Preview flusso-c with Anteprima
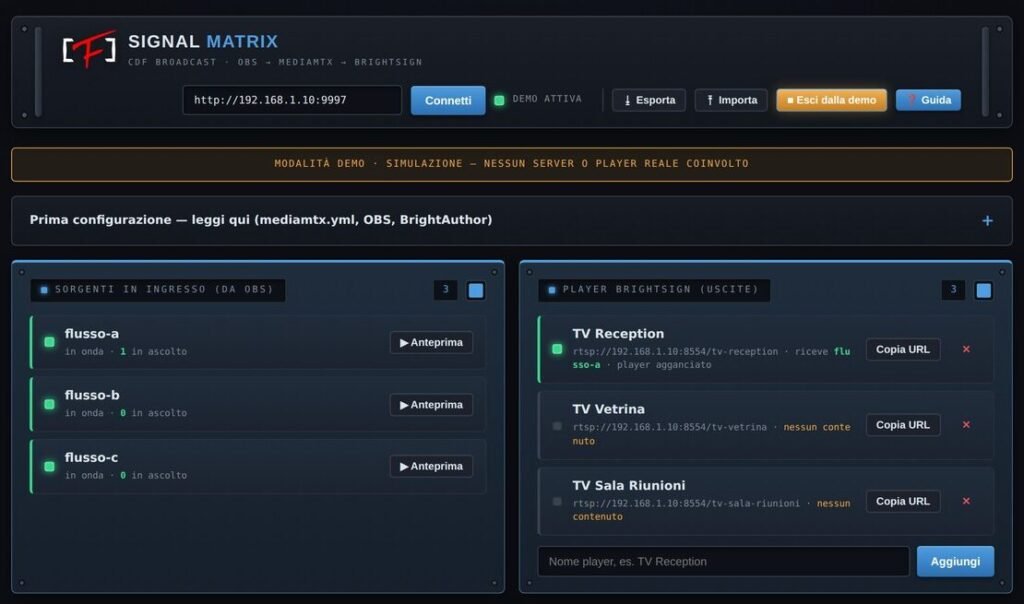Viewport: 1024px width, 604px height. 431,466
